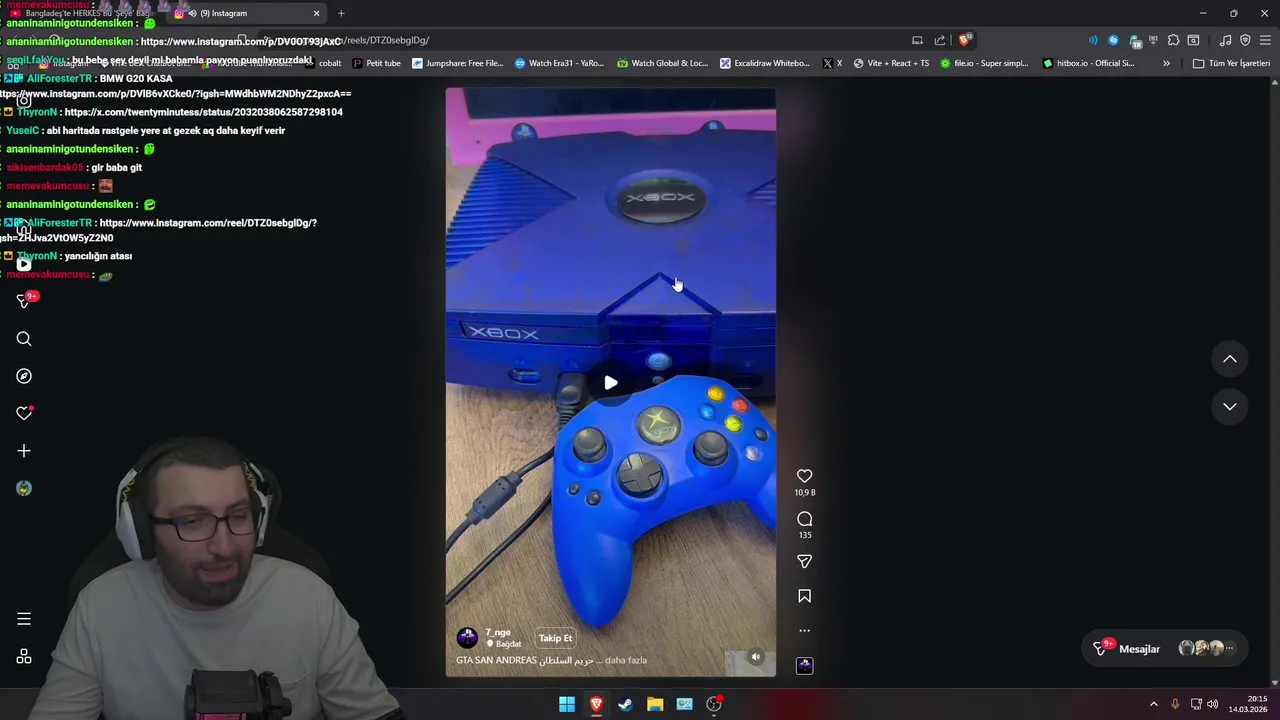This screenshot has height=720, width=1280.
Task: Click the cast screen icon in address bar
Action: 917,40
